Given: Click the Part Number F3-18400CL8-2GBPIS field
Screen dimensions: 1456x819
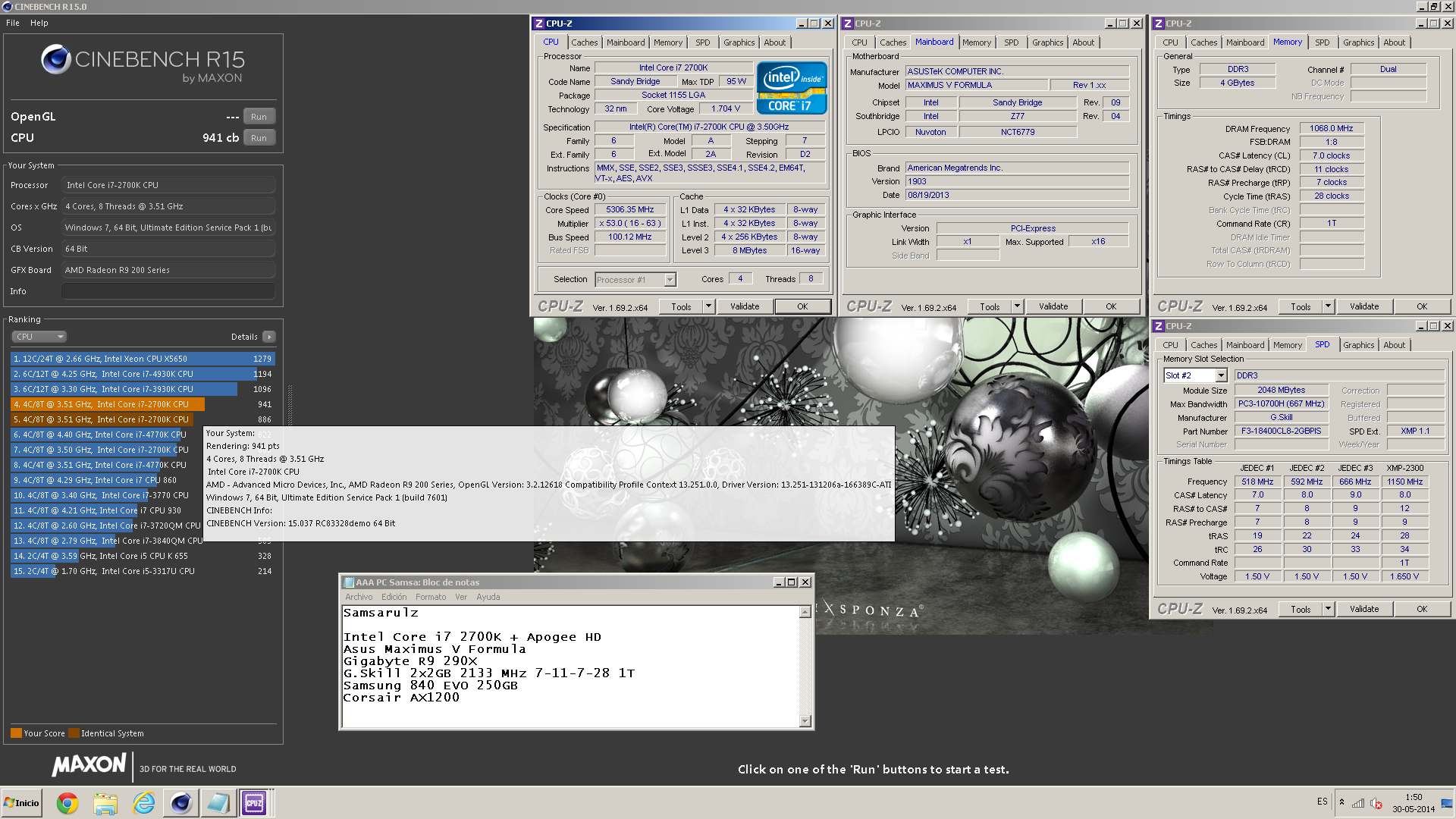Looking at the screenshot, I should 1281,431.
